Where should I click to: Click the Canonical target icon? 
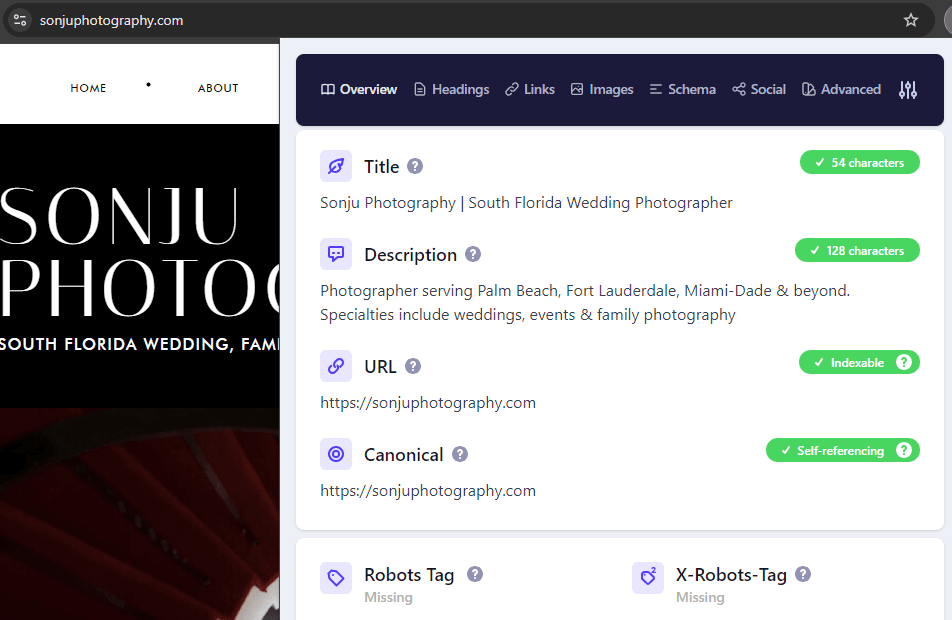pos(336,454)
